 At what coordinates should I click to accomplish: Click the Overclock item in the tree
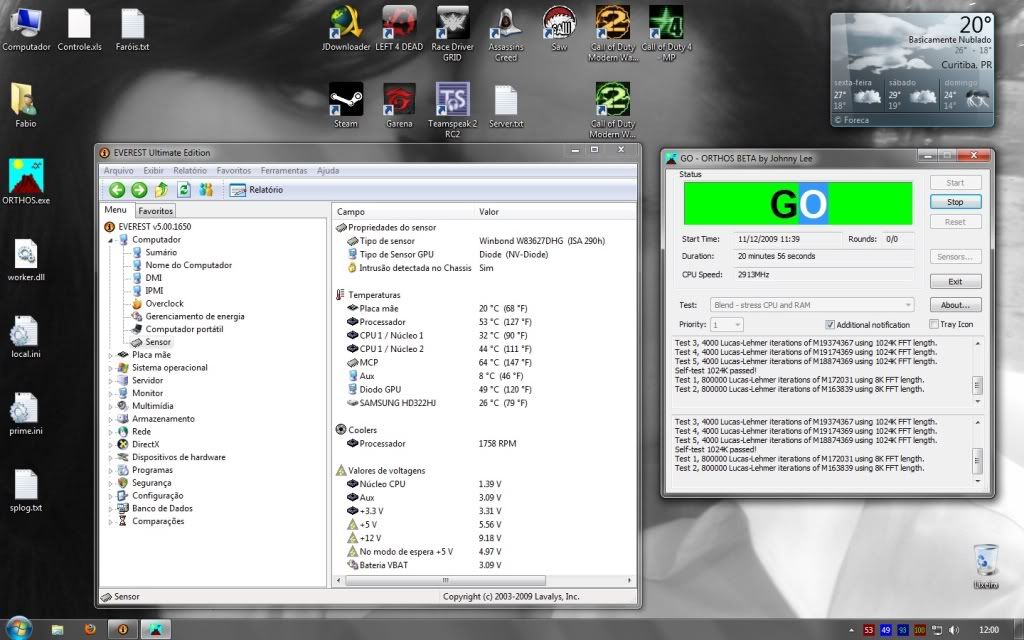(x=164, y=303)
